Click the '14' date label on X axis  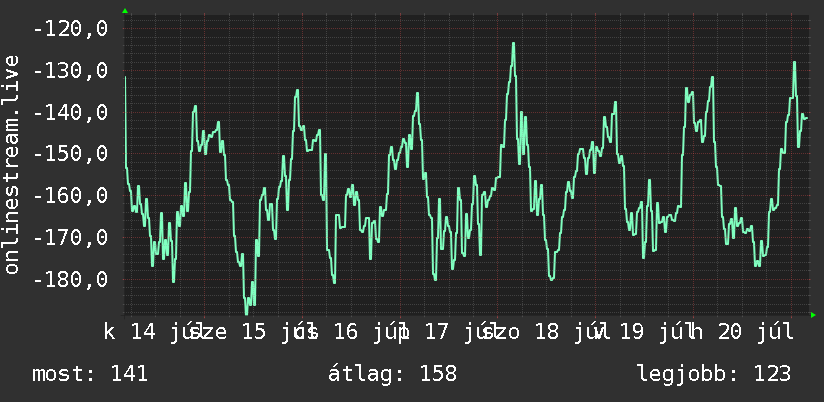coord(143,332)
